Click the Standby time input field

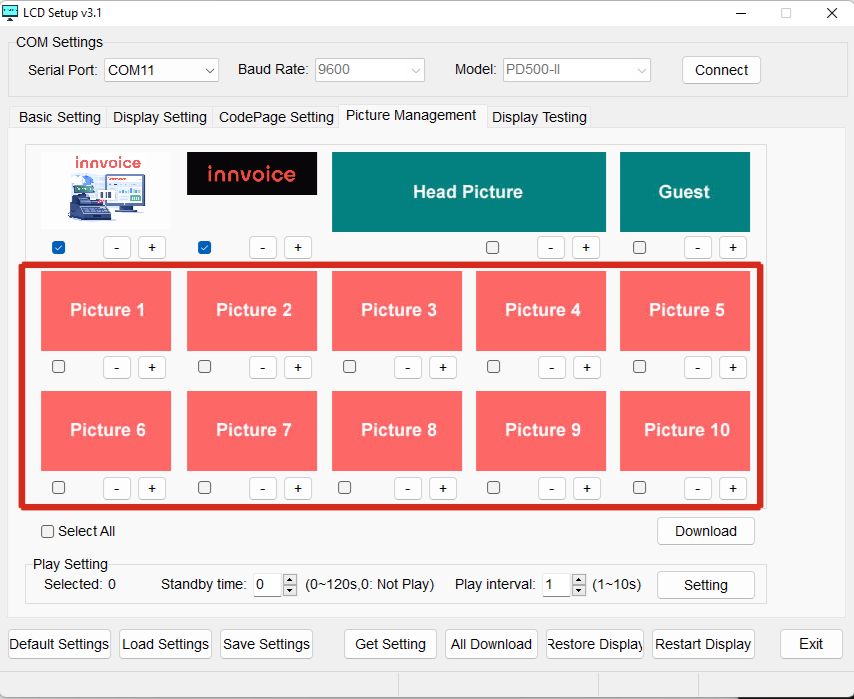[267, 585]
